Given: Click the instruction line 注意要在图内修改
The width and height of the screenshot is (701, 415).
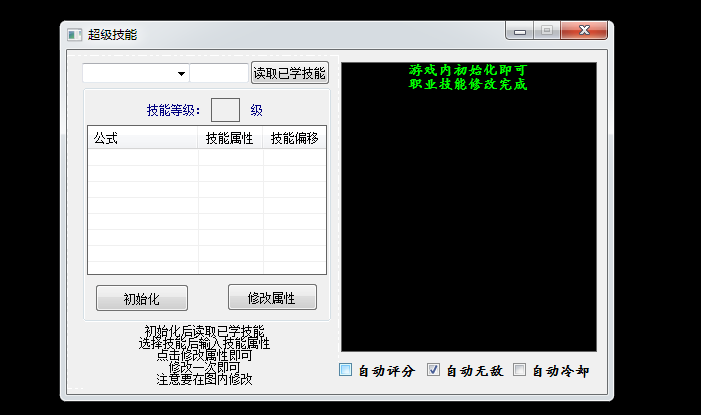Looking at the screenshot, I should [204, 379].
